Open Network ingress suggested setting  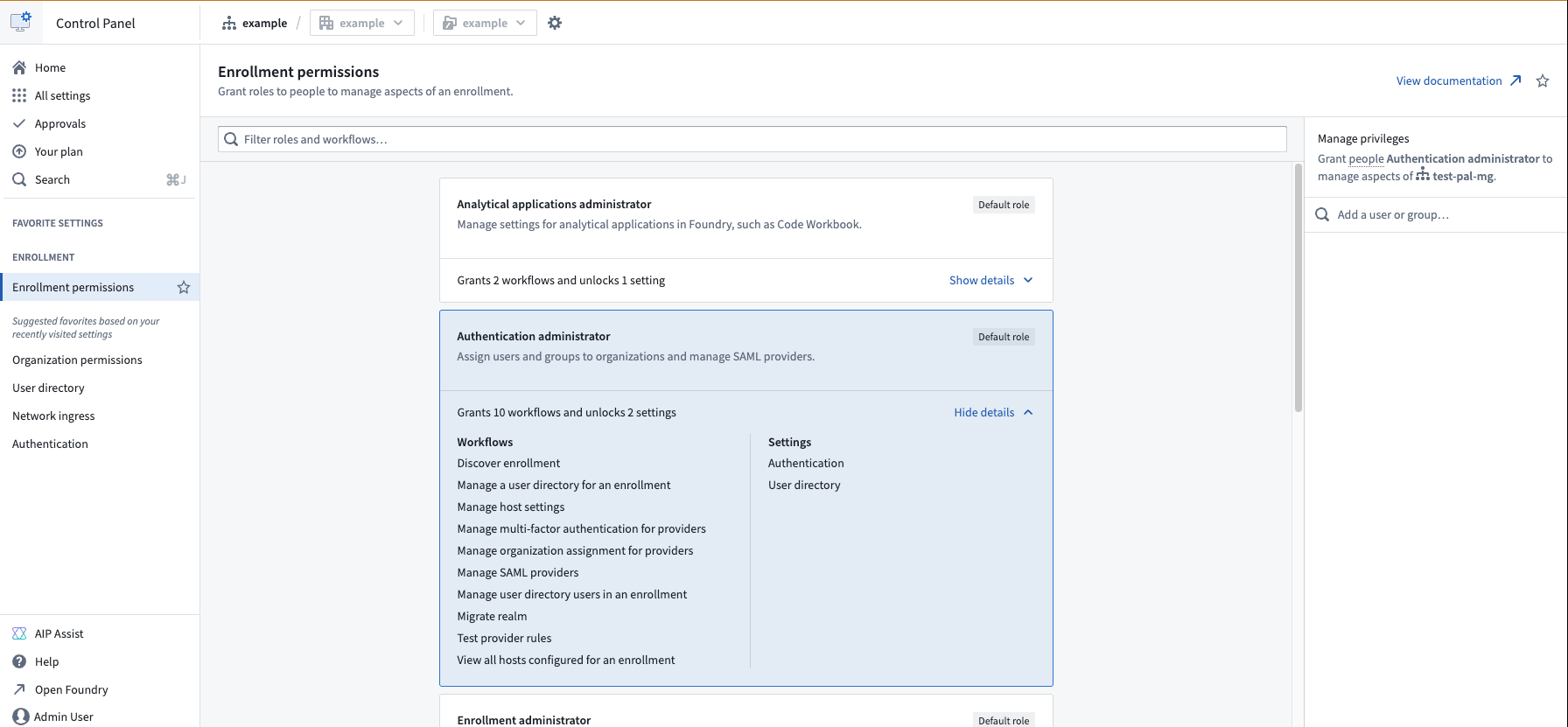click(53, 416)
